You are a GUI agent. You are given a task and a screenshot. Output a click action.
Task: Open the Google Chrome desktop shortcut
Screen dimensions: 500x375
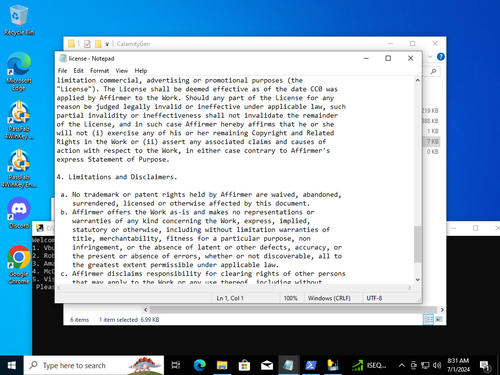pos(19,265)
